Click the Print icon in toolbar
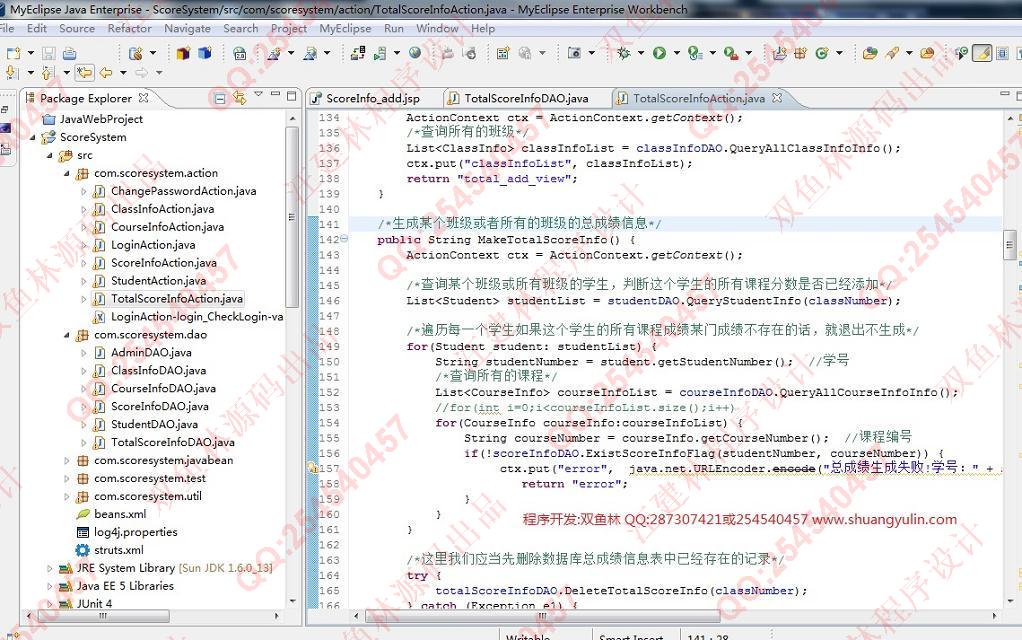The height and width of the screenshot is (640, 1022). point(70,53)
